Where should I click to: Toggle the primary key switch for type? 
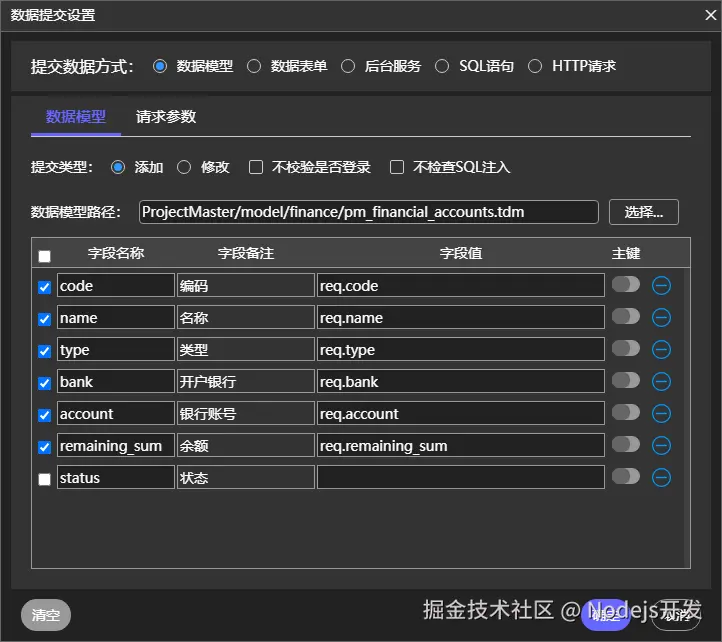click(x=626, y=349)
